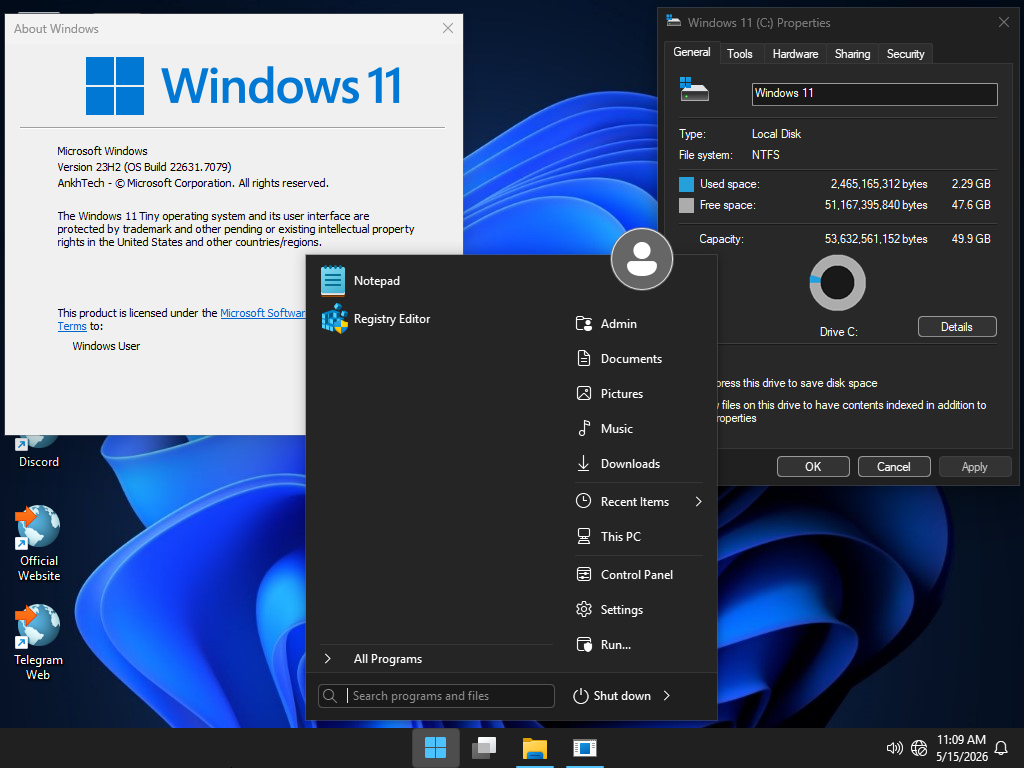Open the notifications bell icon
Viewport: 1024px width, 768px height.
[1001, 748]
